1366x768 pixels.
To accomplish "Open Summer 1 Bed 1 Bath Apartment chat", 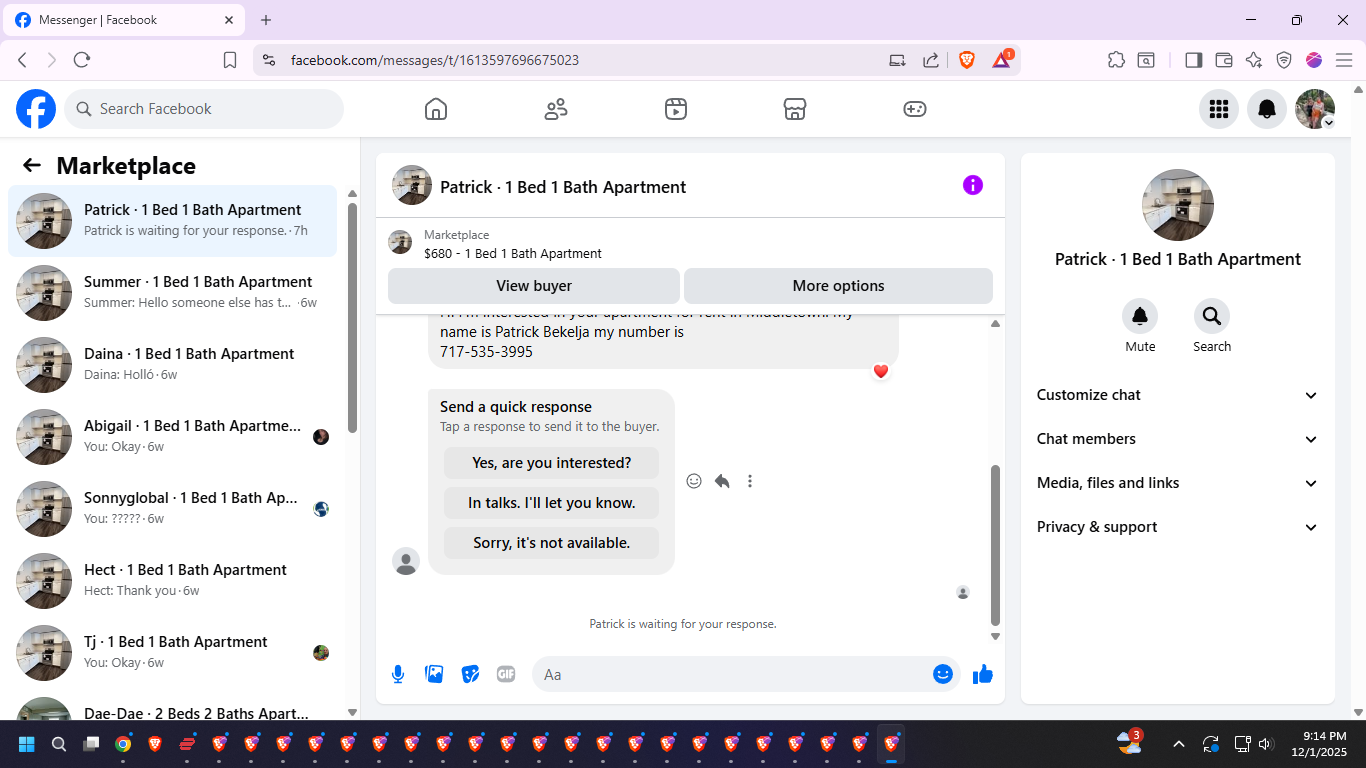I will tap(172, 293).
